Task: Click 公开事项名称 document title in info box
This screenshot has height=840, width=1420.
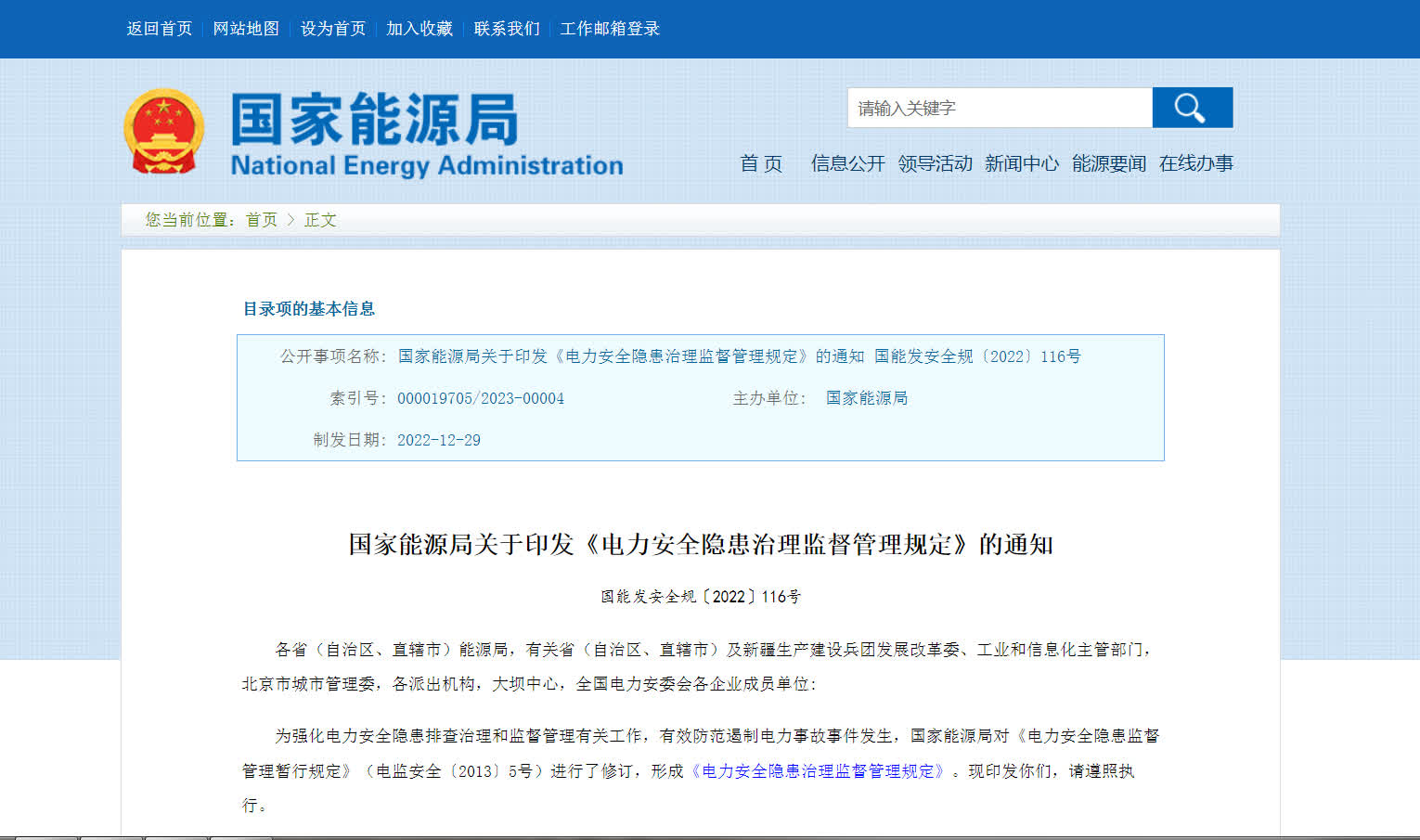Action: [740, 356]
